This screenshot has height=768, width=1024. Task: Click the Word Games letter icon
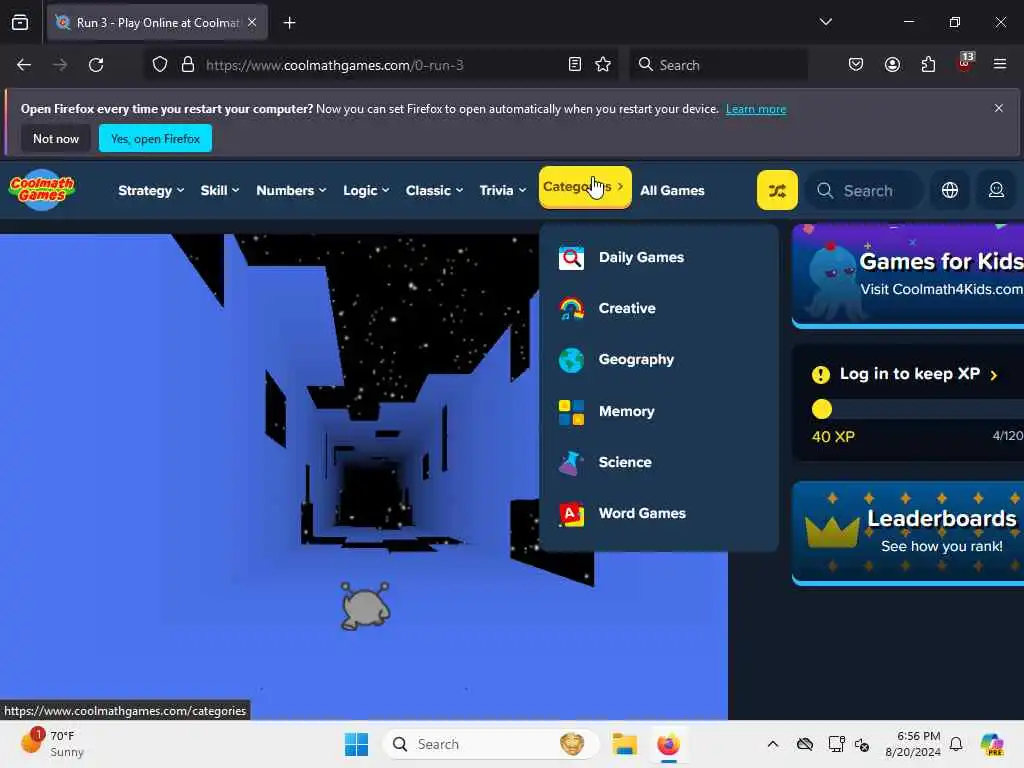pyautogui.click(x=571, y=514)
